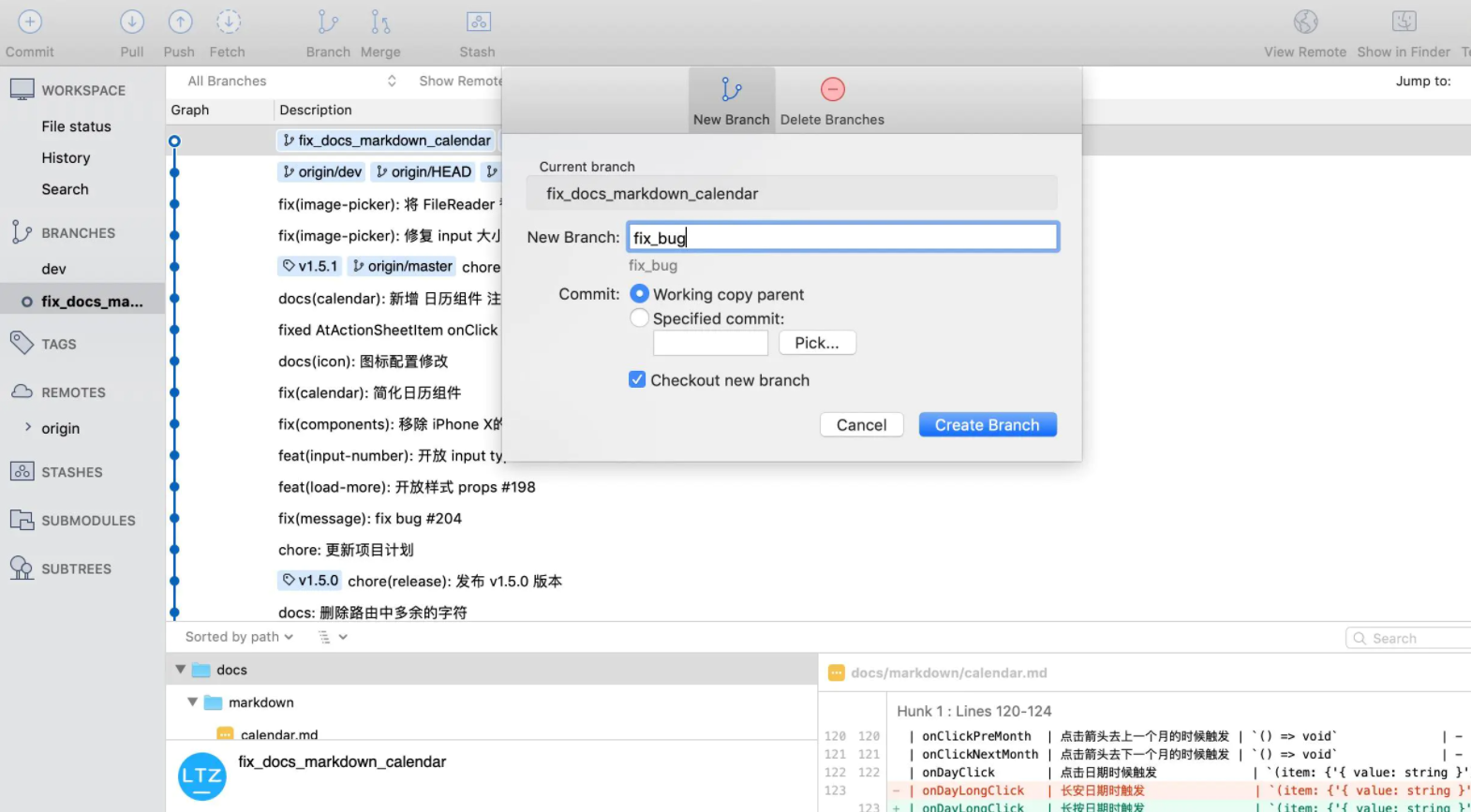Select commit 'docs: 删除路由中多余的字符'
Viewport: 1471px width, 812px height.
373,613
